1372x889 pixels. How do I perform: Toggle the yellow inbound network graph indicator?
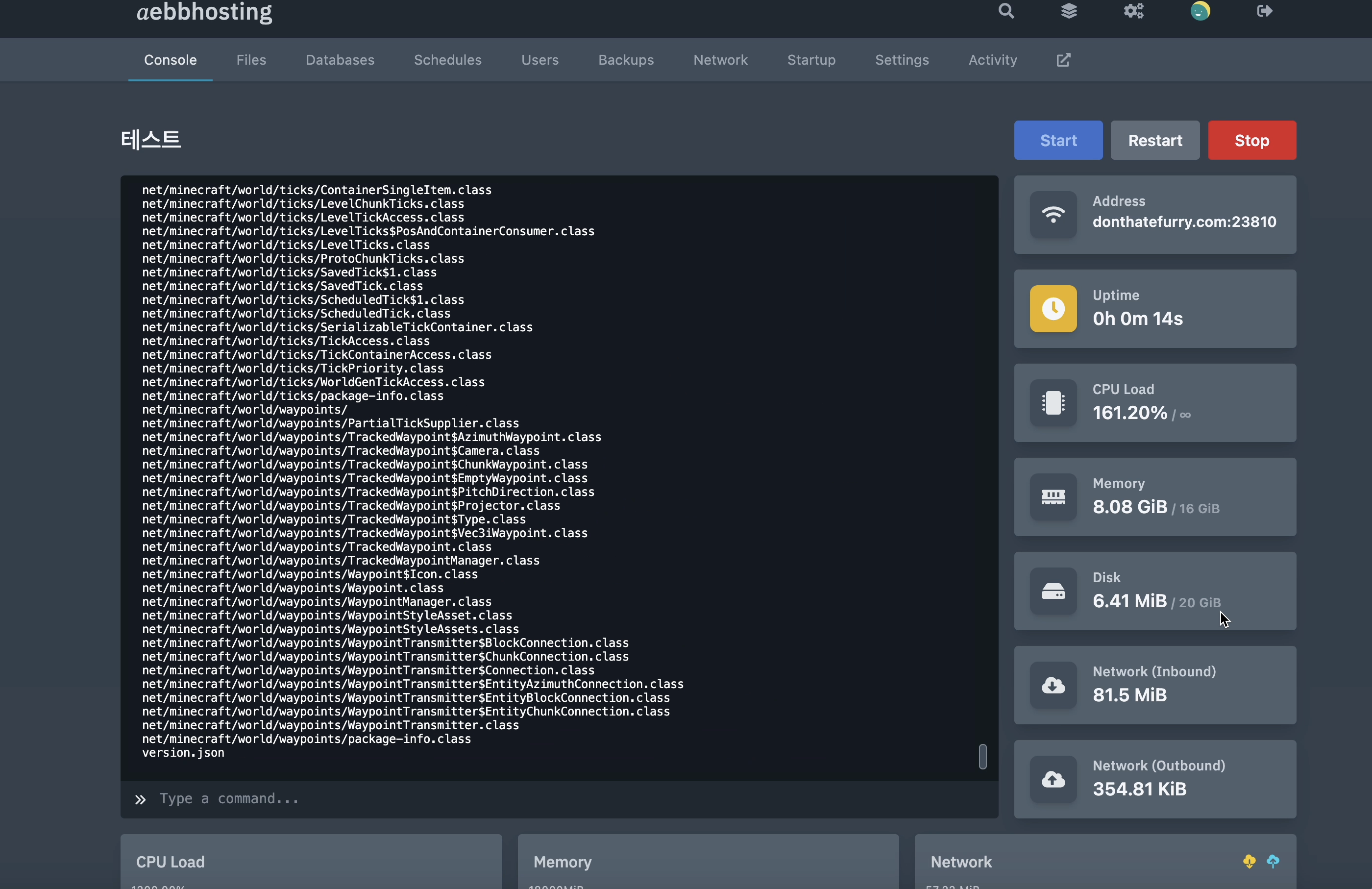point(1249,862)
